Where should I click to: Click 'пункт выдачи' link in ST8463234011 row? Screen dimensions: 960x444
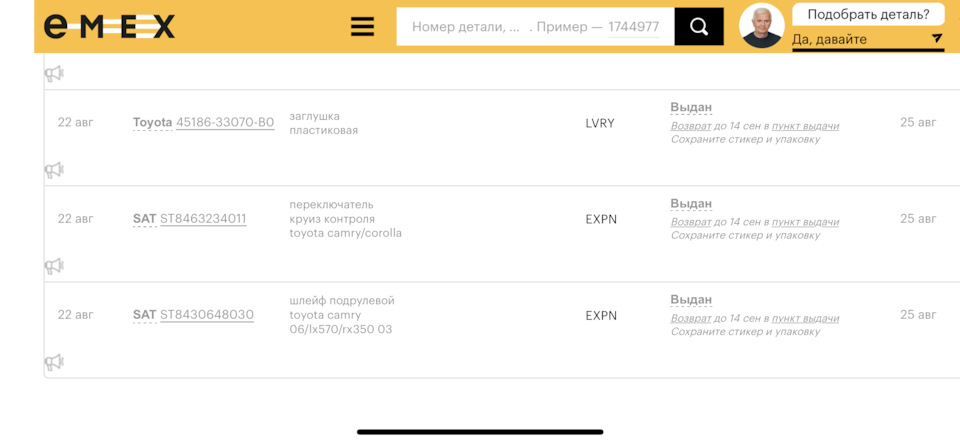click(x=805, y=222)
